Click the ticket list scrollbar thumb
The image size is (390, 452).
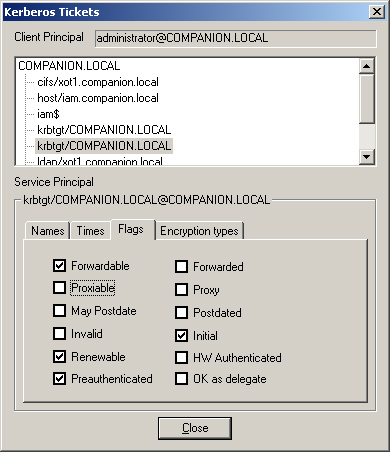(367, 99)
